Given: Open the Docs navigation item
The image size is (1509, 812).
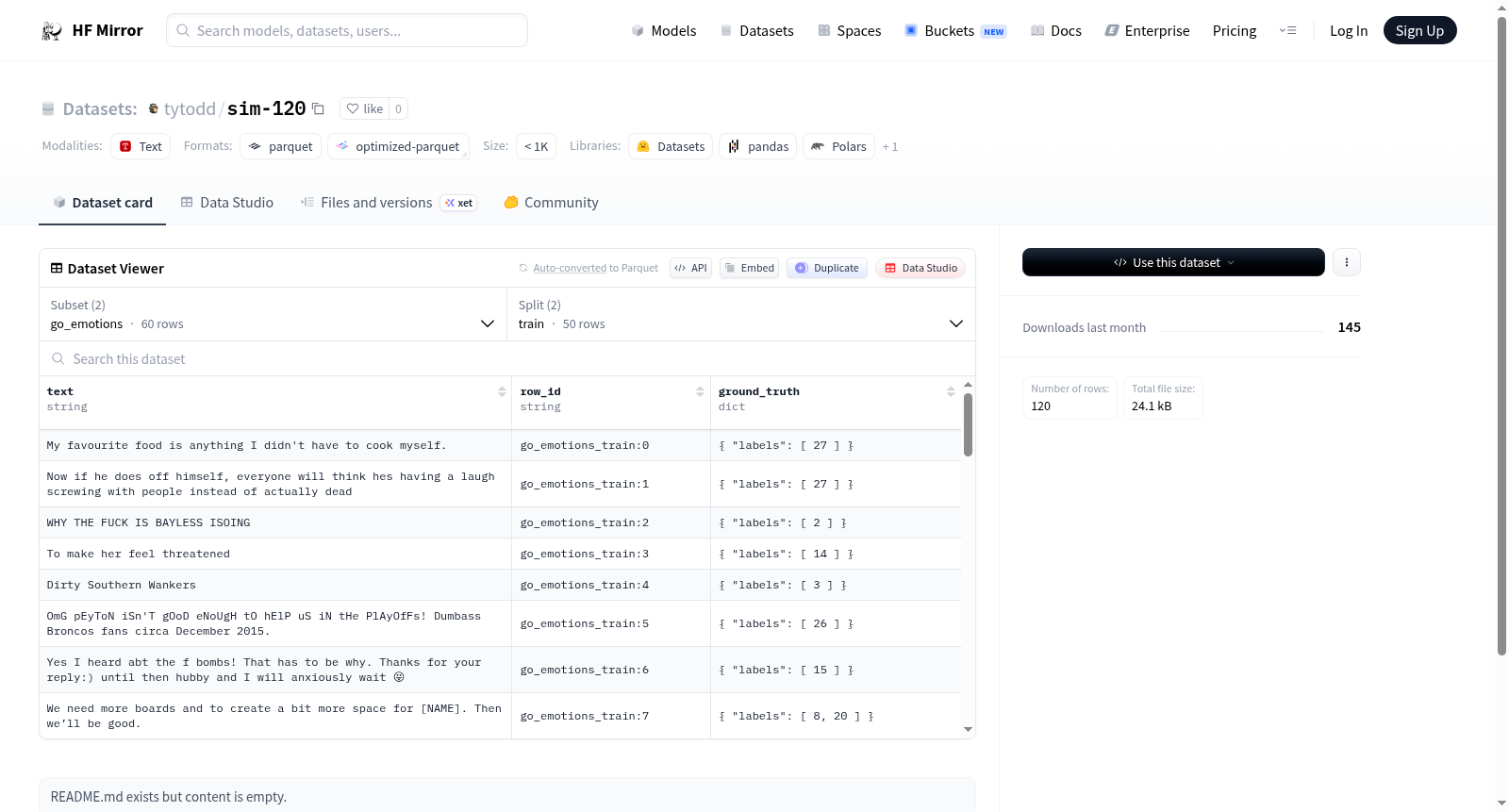Looking at the screenshot, I should (1056, 31).
